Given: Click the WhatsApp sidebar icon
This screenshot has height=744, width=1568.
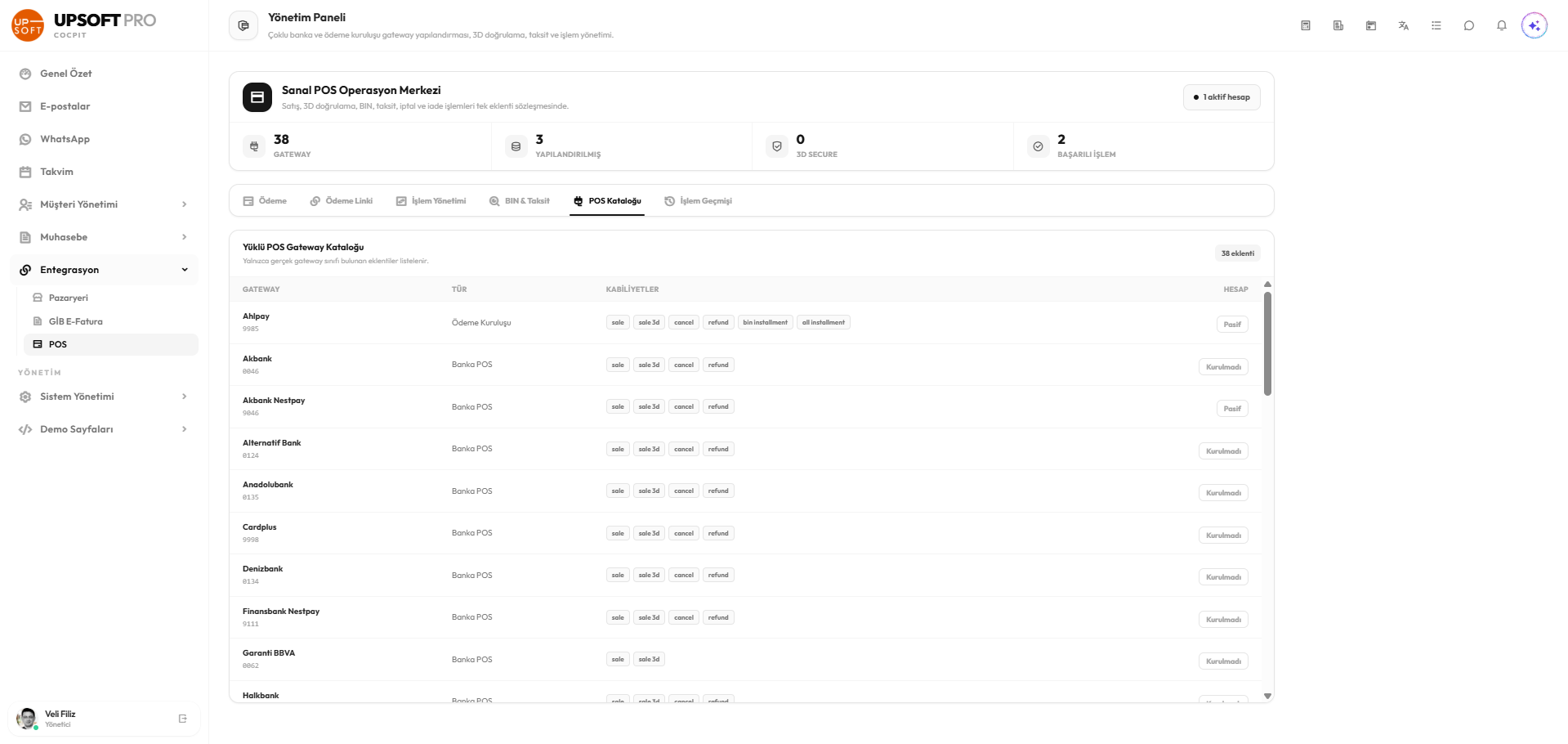Looking at the screenshot, I should pyautogui.click(x=25, y=139).
